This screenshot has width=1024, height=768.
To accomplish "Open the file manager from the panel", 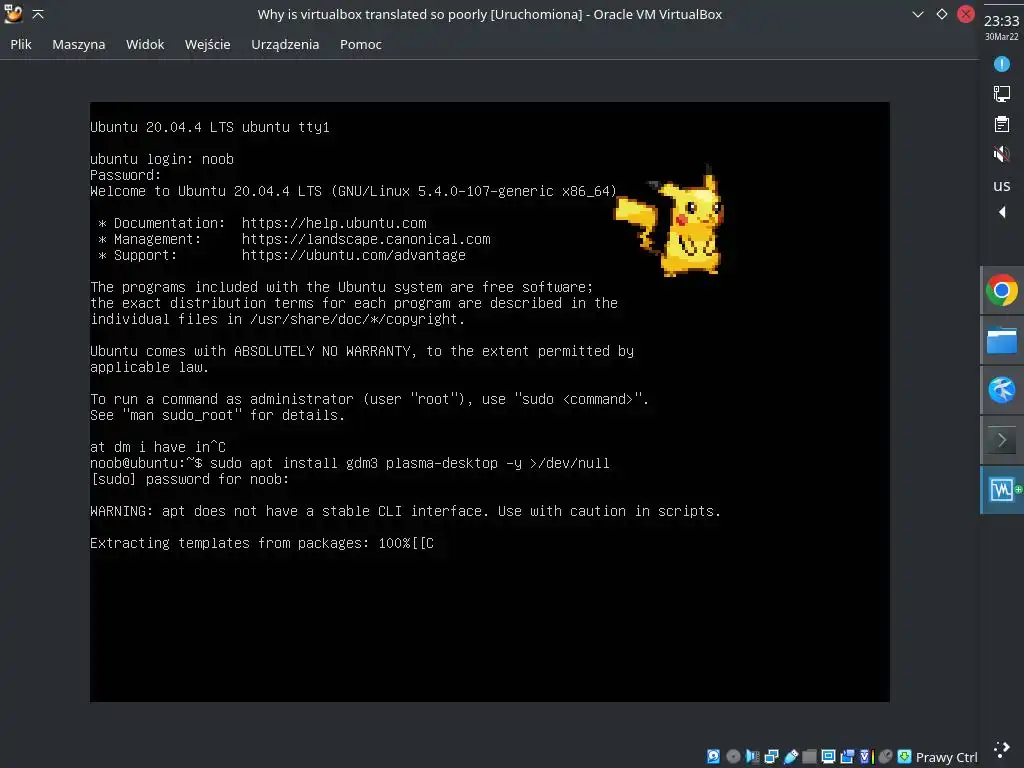I will pyautogui.click(x=1002, y=340).
